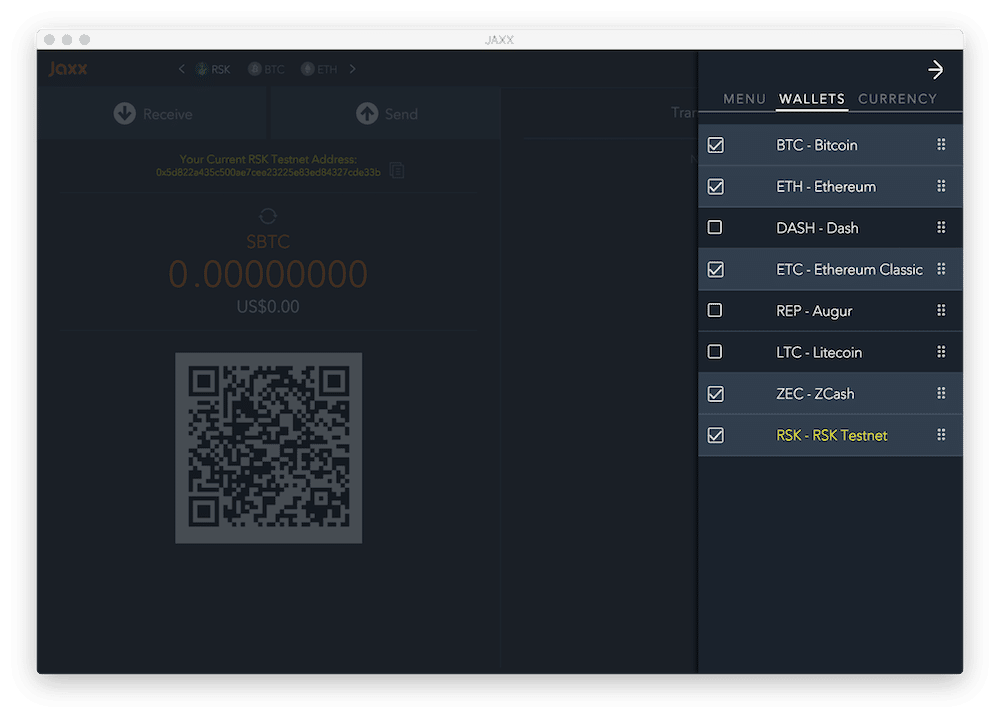This screenshot has height=718, width=1000.
Task: Uncheck the RSK - RSK Testnet checkbox
Action: tap(716, 435)
